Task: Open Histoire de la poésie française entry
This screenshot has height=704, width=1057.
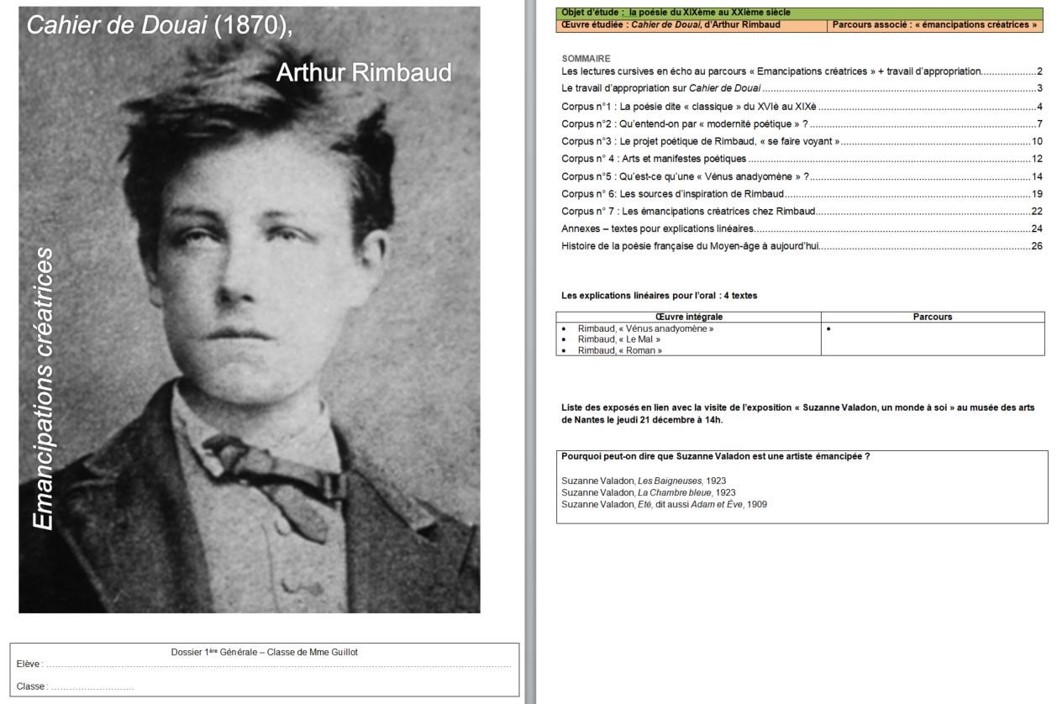Action: tap(690, 246)
